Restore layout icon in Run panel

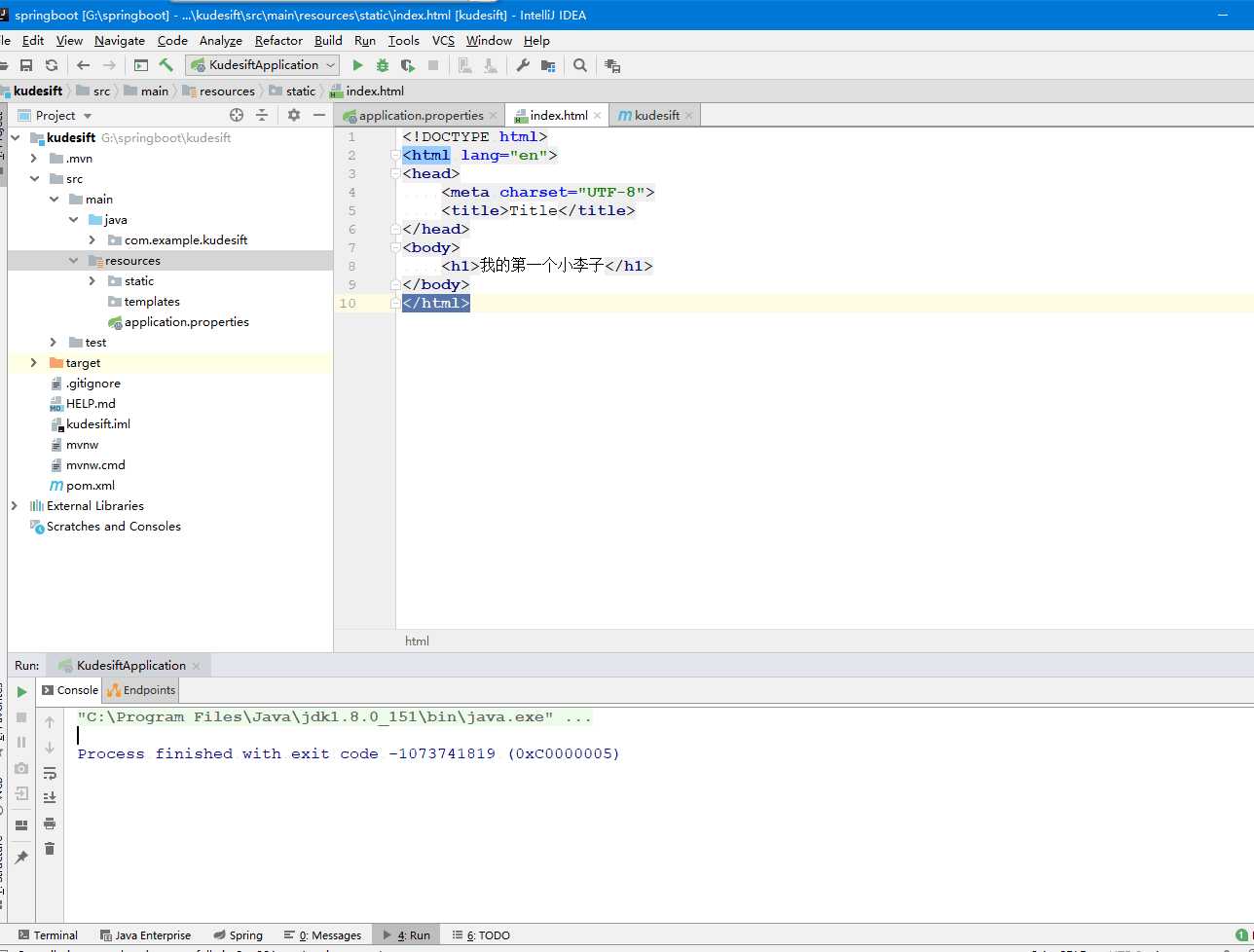coord(21,825)
